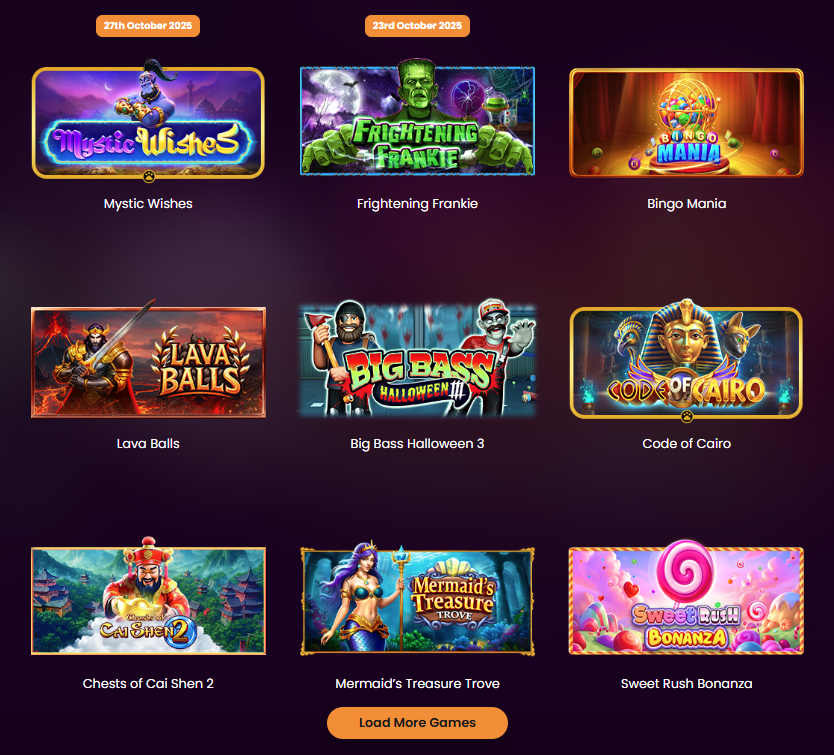Click the 23rd October 2025 date badge
Viewport: 834px width, 755px height.
tap(417, 26)
